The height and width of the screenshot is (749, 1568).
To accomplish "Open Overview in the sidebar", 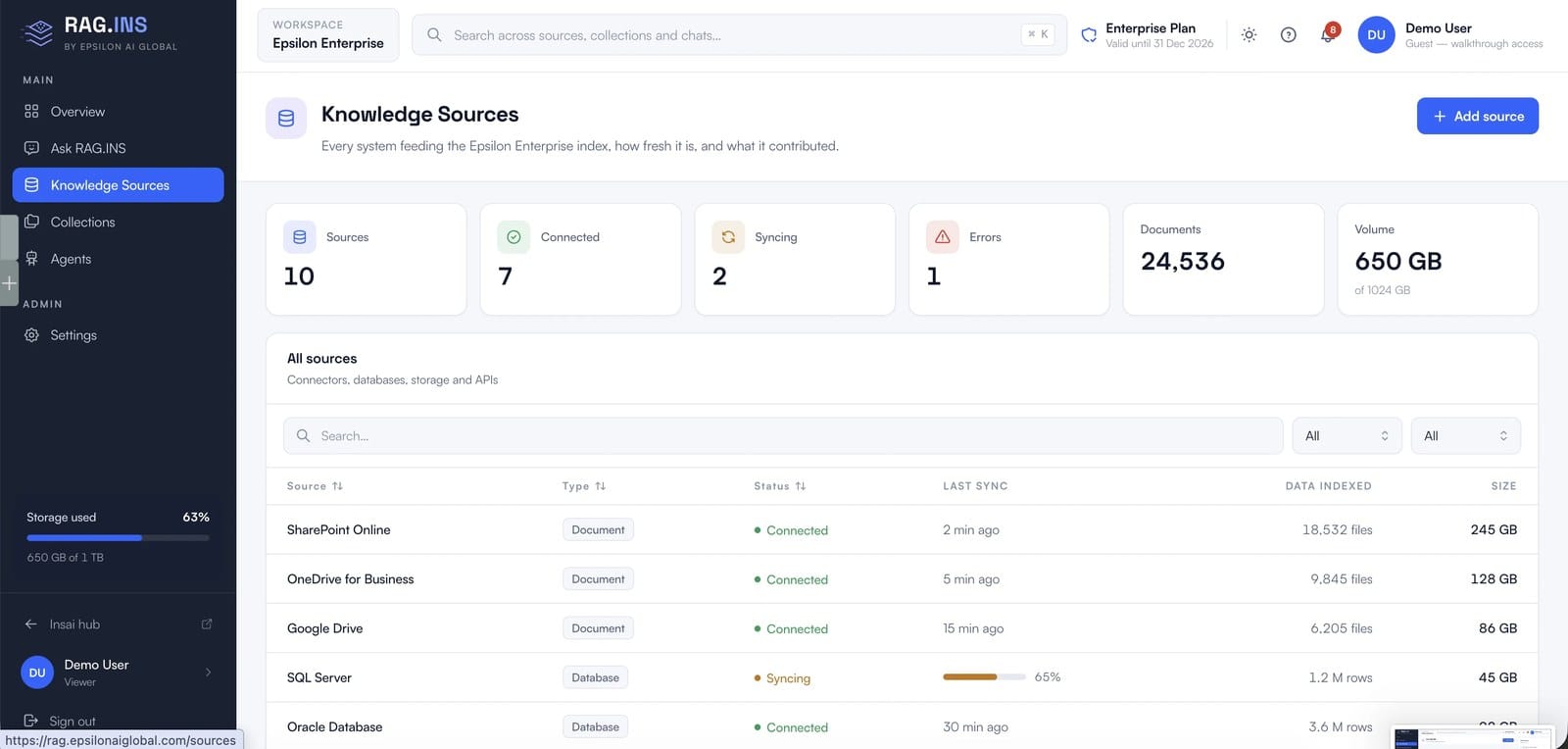I will tap(118, 112).
